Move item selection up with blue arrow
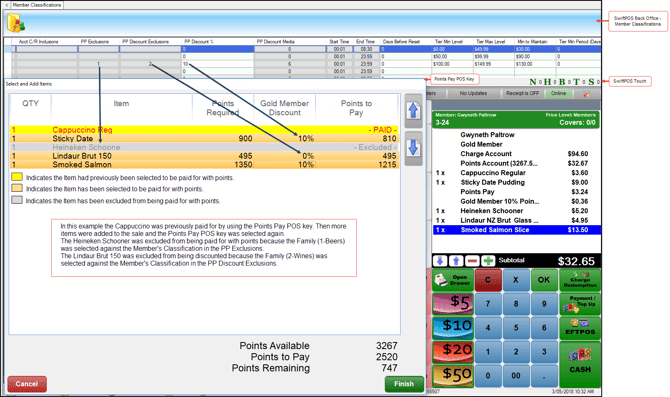The height and width of the screenshot is (397, 670). pyautogui.click(x=413, y=111)
